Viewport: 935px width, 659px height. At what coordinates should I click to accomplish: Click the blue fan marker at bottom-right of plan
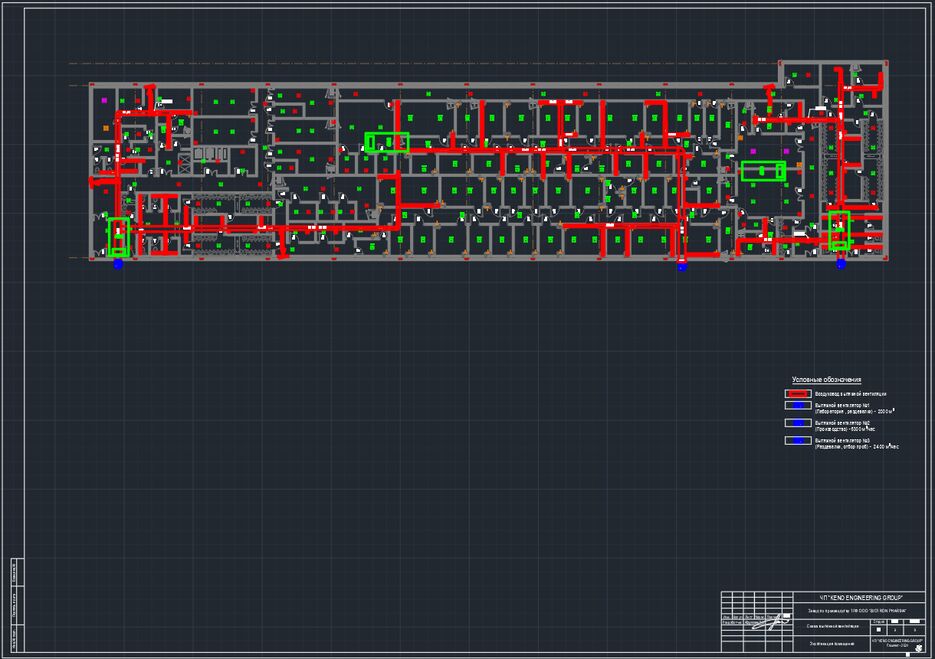(841, 264)
